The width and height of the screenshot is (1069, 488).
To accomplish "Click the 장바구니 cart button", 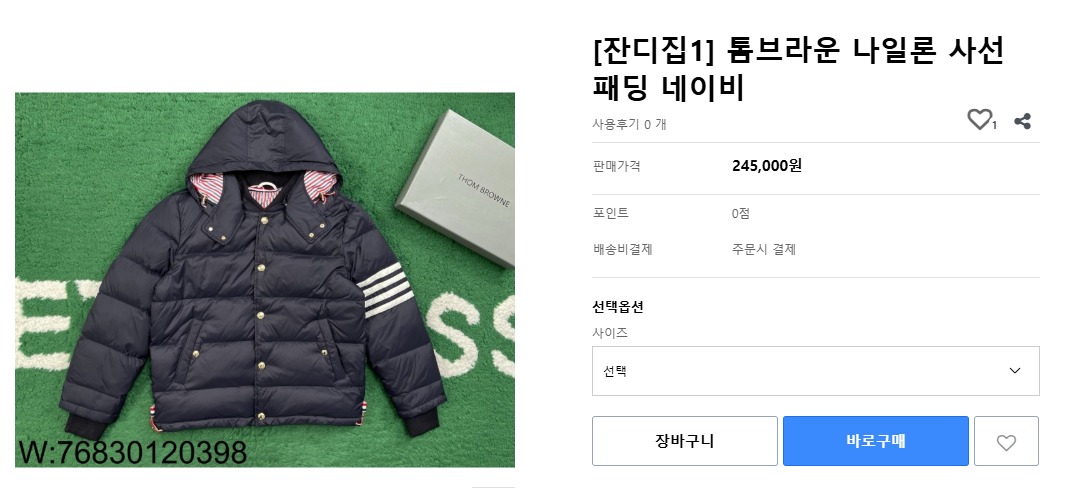I will pyautogui.click(x=684, y=441).
